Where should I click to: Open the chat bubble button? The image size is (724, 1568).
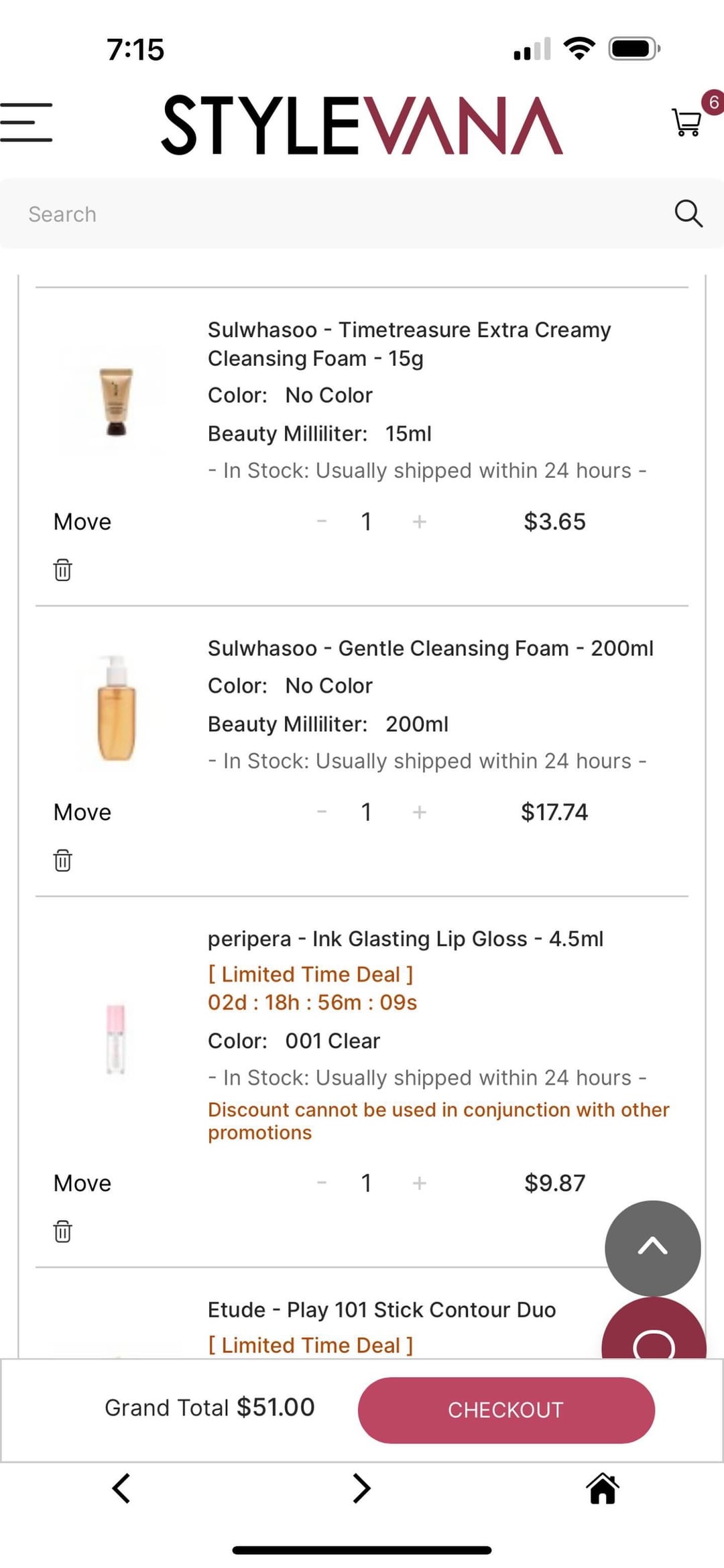[x=654, y=1330]
